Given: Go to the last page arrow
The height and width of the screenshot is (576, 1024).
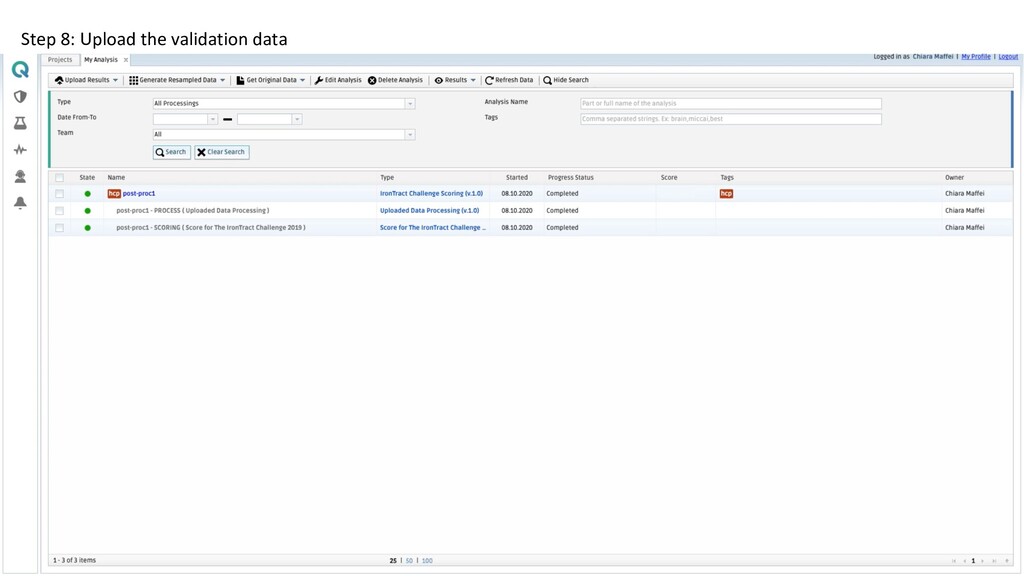Looking at the screenshot, I should click(994, 561).
